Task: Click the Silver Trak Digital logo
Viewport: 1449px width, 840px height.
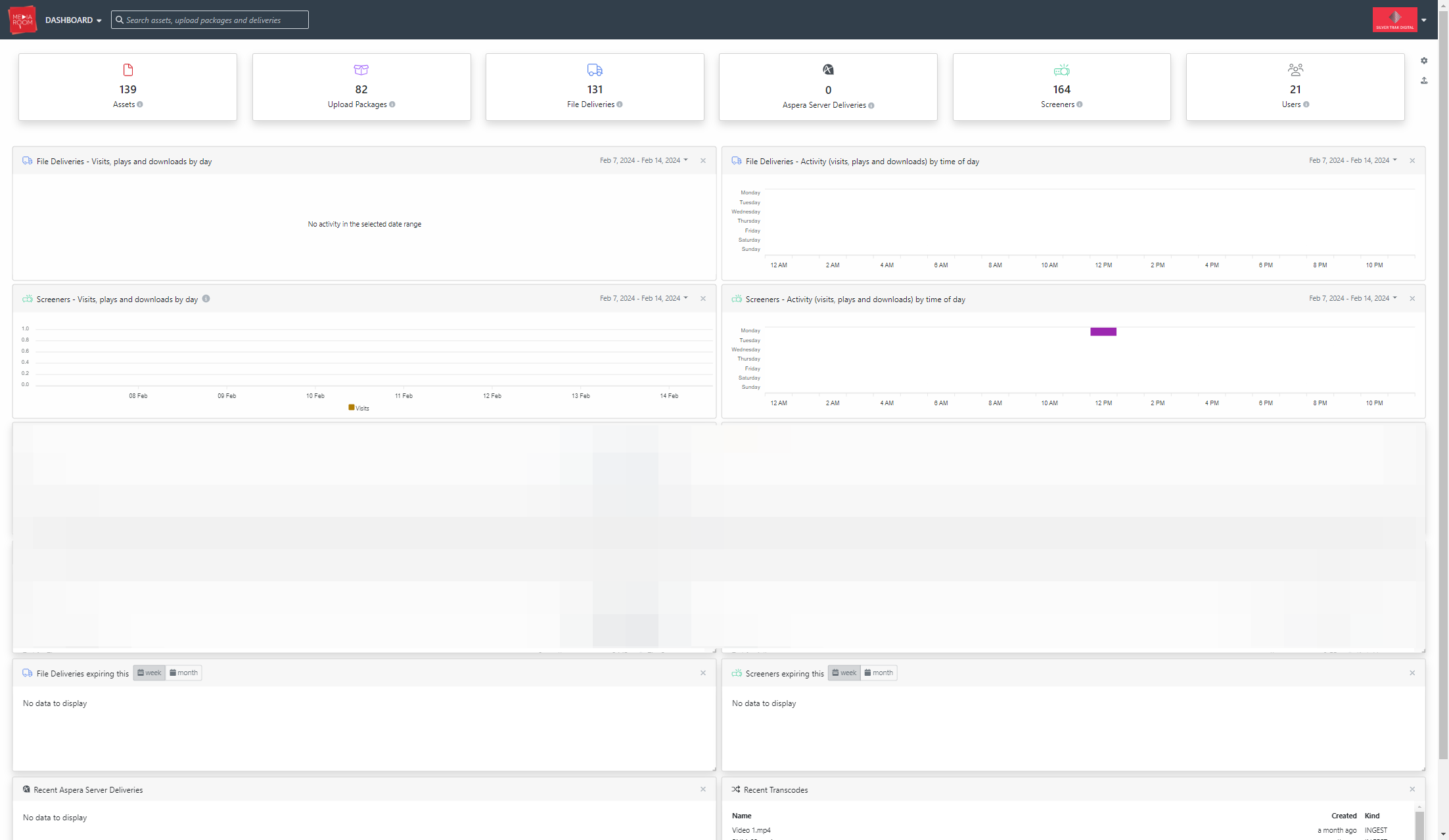Action: (x=1394, y=20)
